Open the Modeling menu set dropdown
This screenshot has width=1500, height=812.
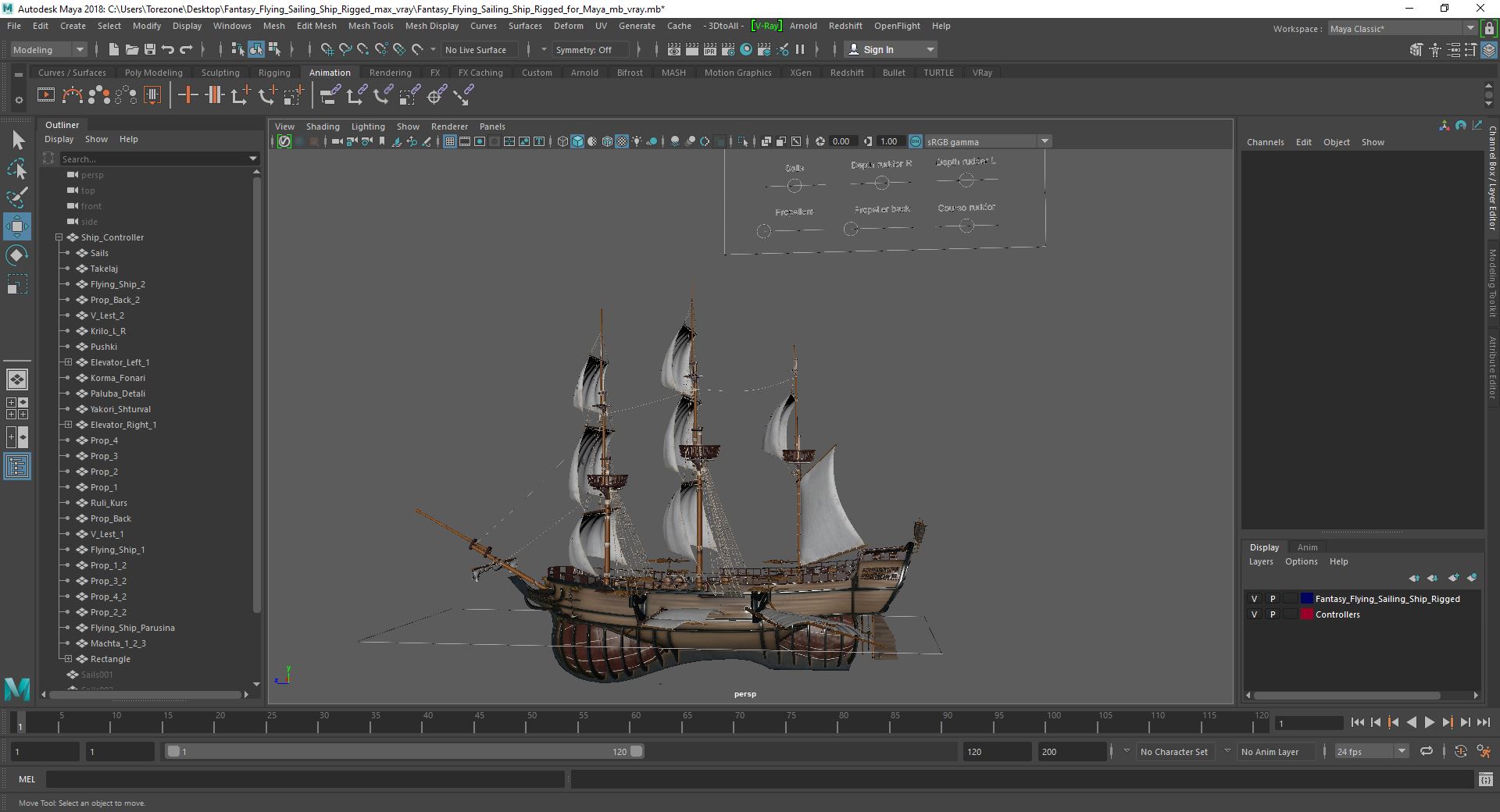tap(48, 49)
